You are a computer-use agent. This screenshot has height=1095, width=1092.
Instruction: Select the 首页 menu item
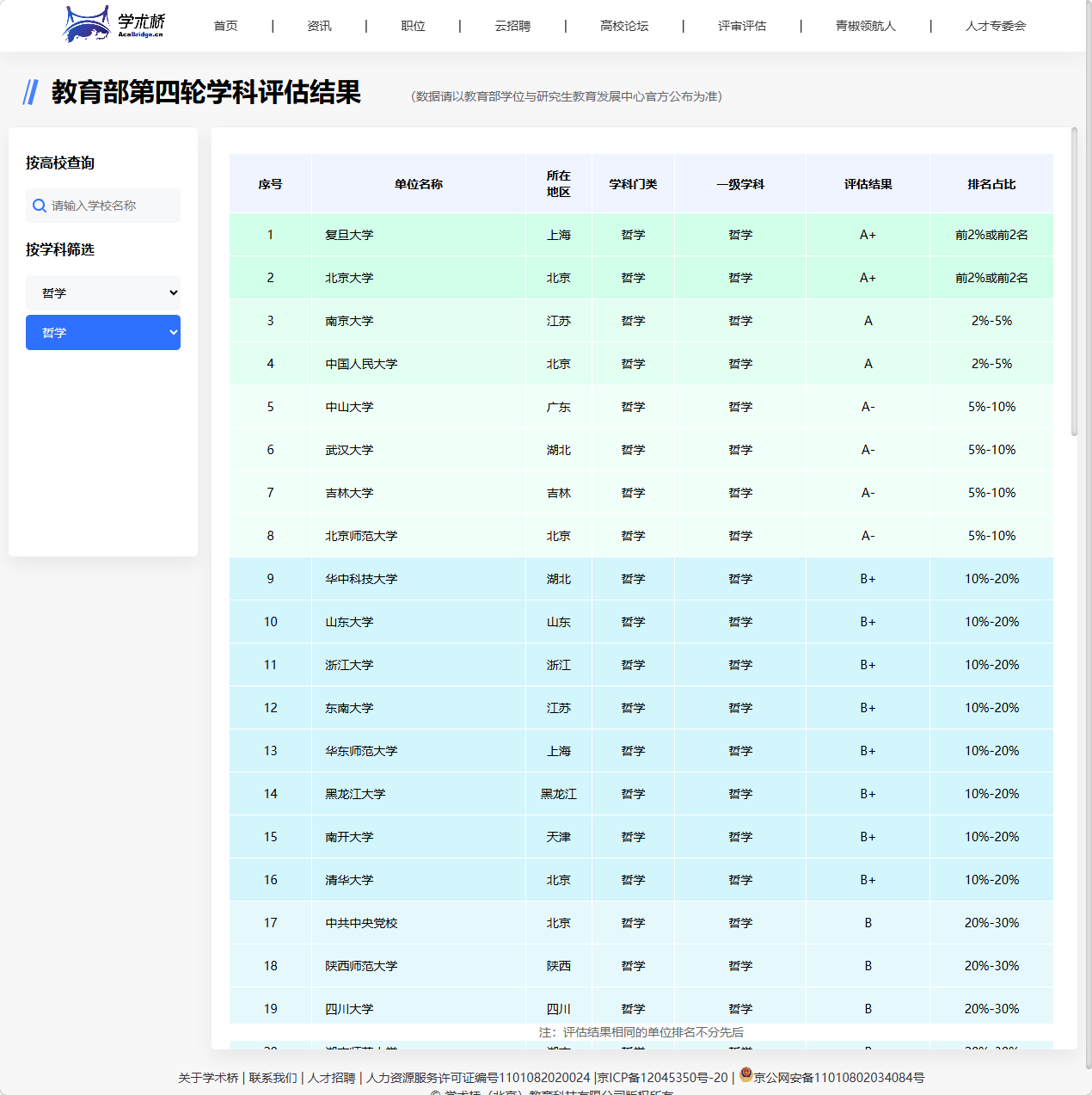(x=225, y=26)
